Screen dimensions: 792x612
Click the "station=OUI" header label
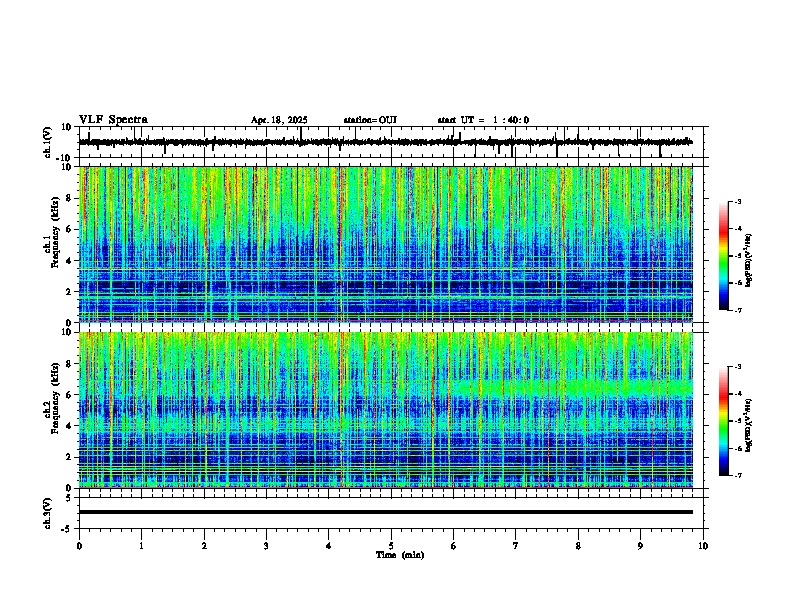pyautogui.click(x=370, y=120)
